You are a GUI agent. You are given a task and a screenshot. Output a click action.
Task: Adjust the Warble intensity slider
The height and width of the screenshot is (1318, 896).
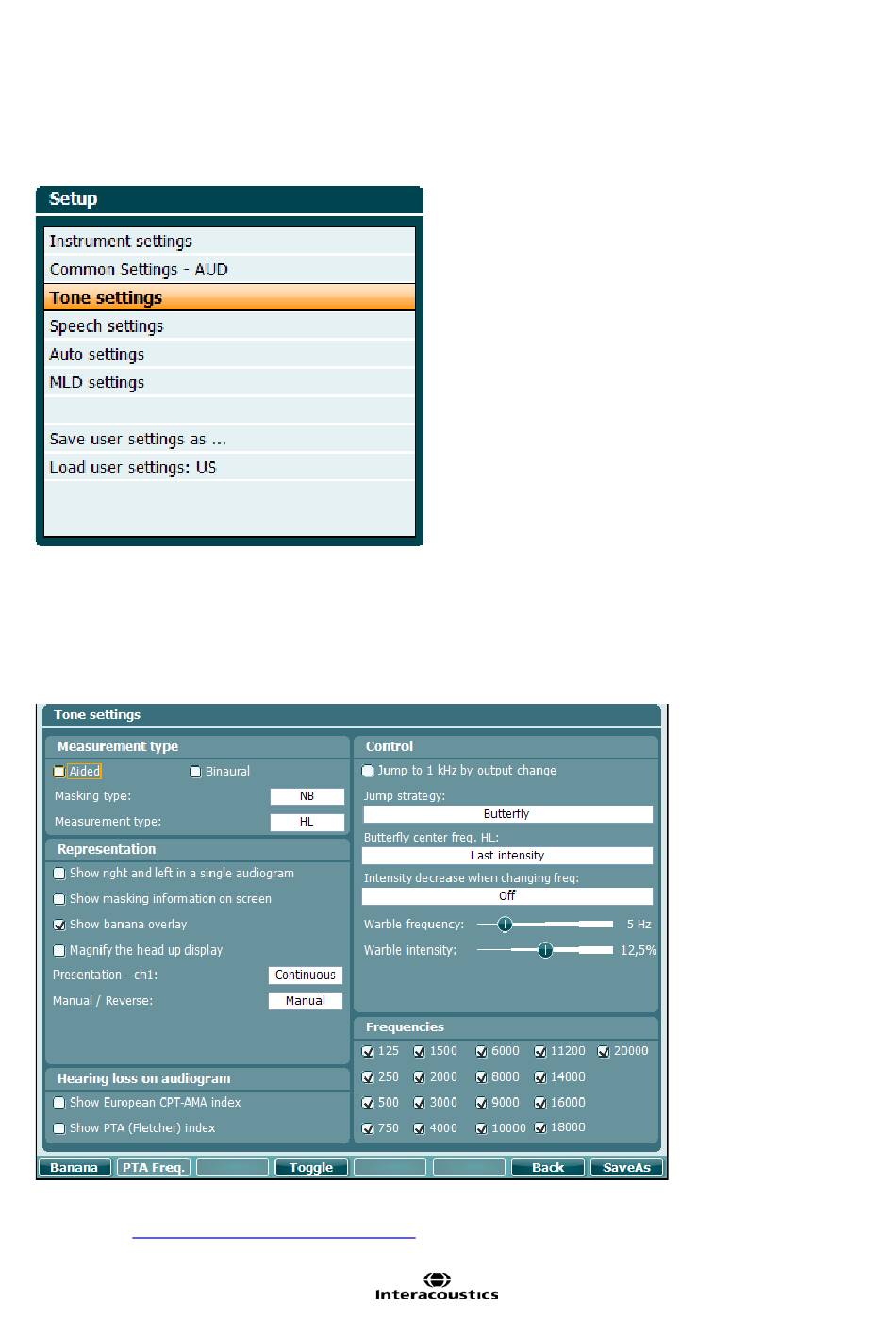[545, 950]
